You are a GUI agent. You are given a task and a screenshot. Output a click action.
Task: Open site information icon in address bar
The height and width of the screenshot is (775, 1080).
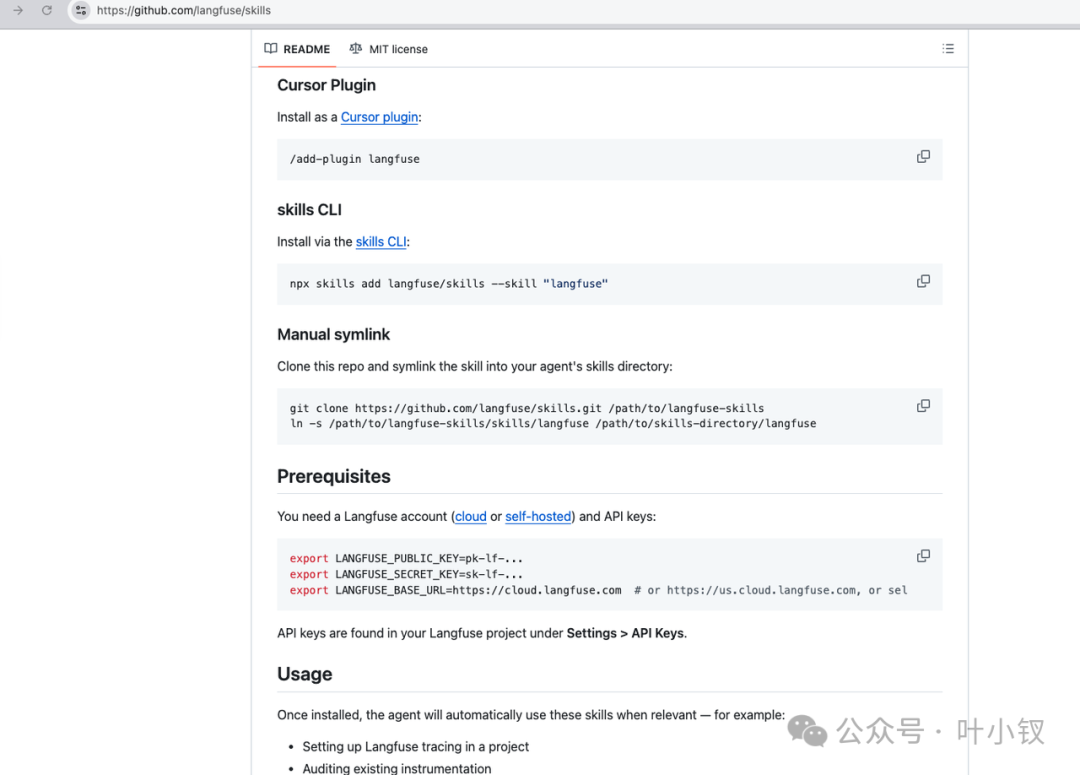pos(81,10)
